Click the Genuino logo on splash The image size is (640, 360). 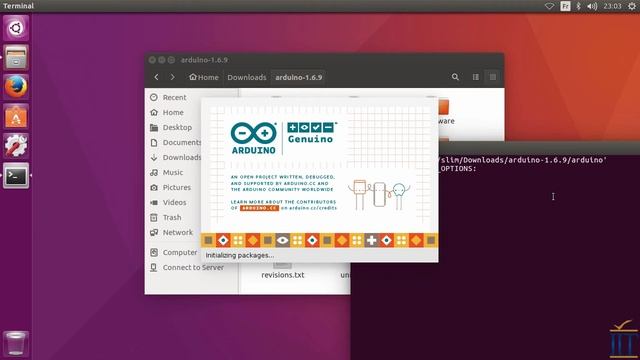311,133
